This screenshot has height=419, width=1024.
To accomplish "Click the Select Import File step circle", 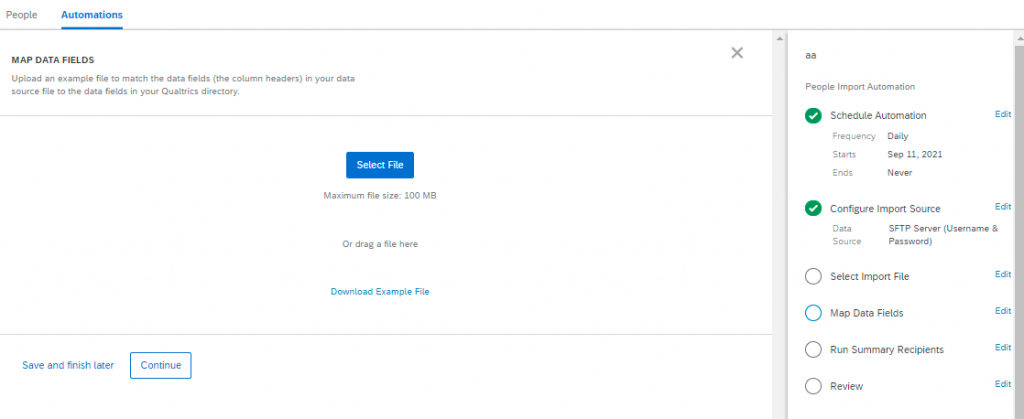I will coord(813,277).
